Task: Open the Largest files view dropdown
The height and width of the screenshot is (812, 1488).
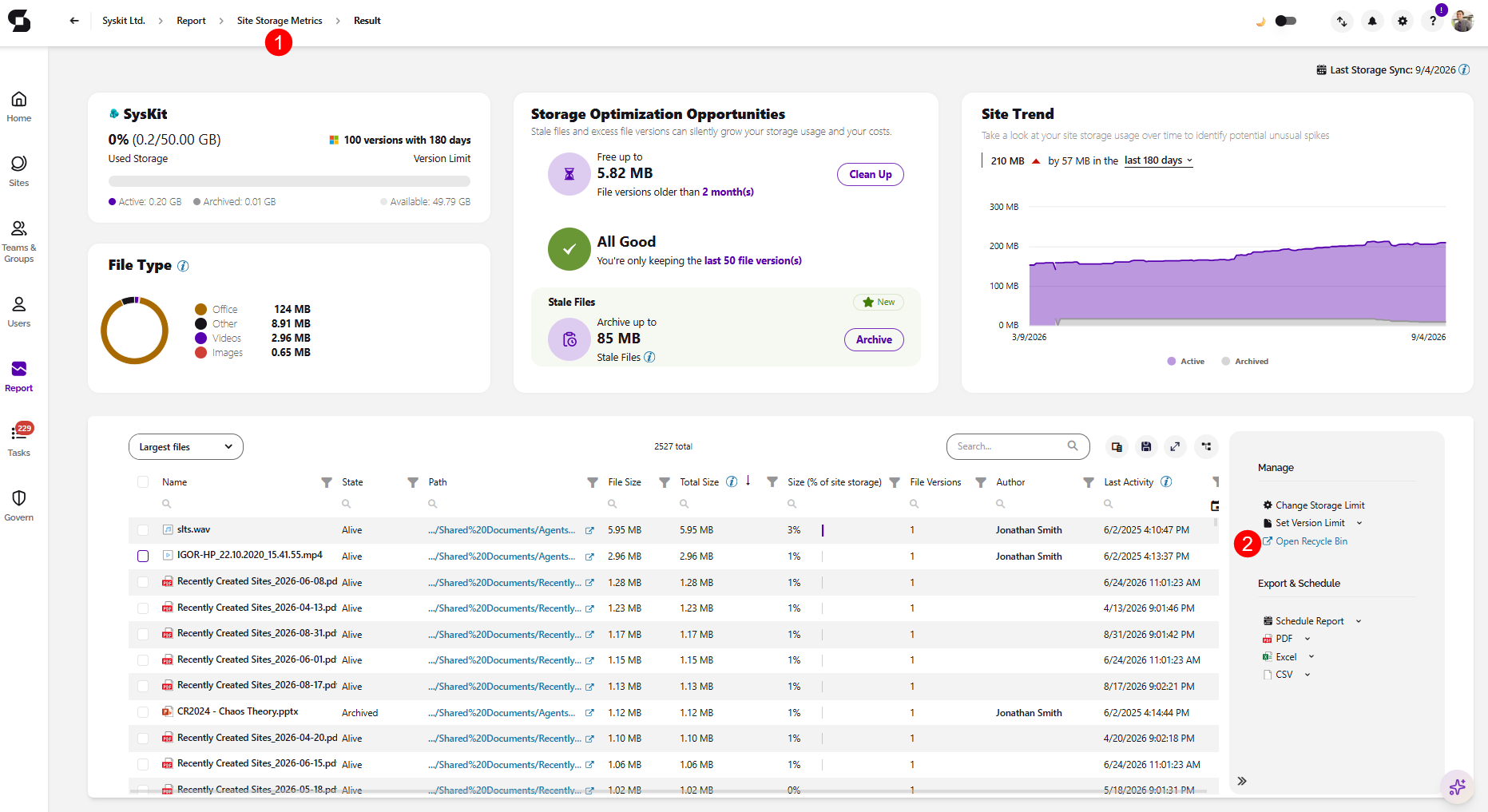Action: [x=186, y=447]
